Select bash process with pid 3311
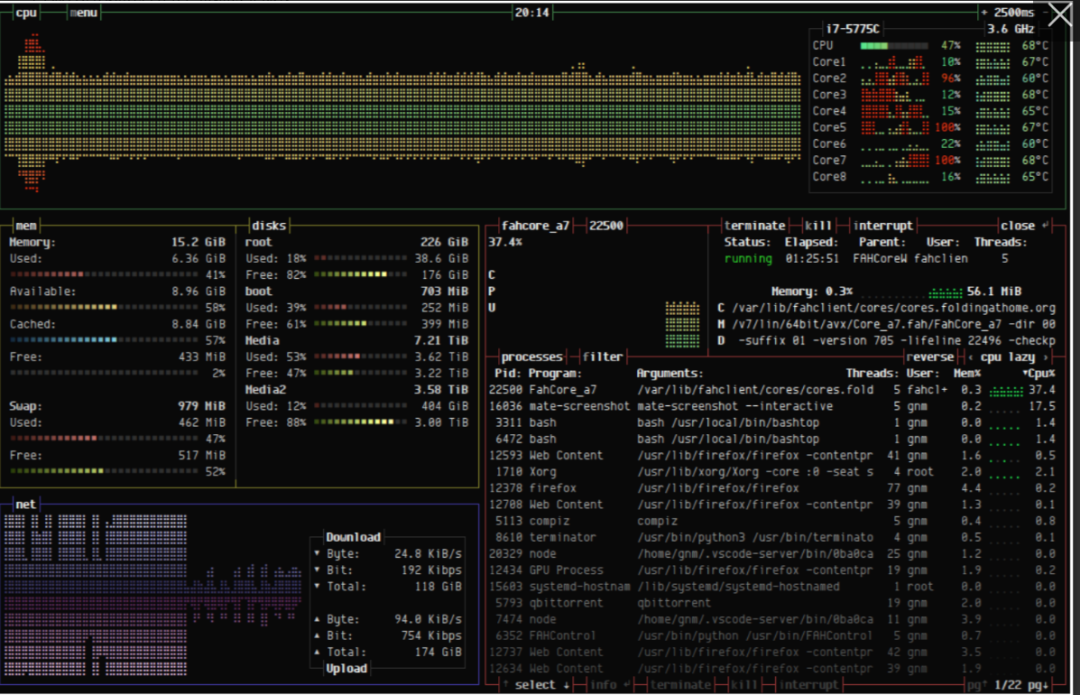 [x=772, y=423]
